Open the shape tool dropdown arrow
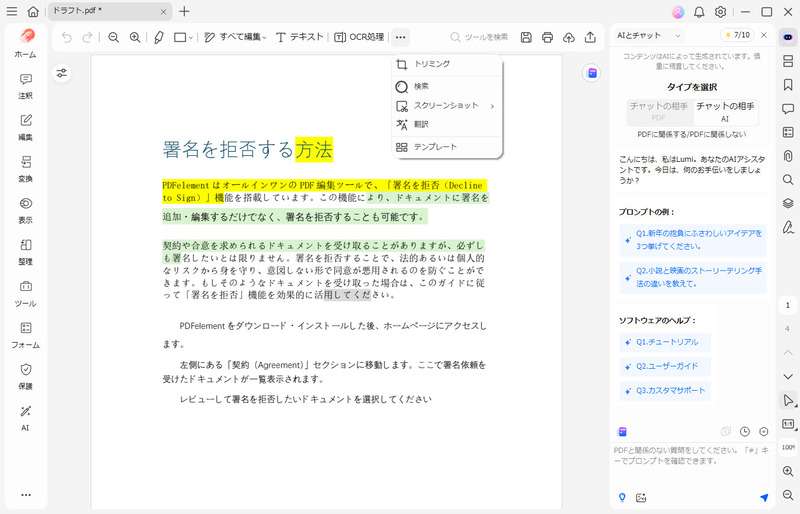 pyautogui.click(x=192, y=37)
